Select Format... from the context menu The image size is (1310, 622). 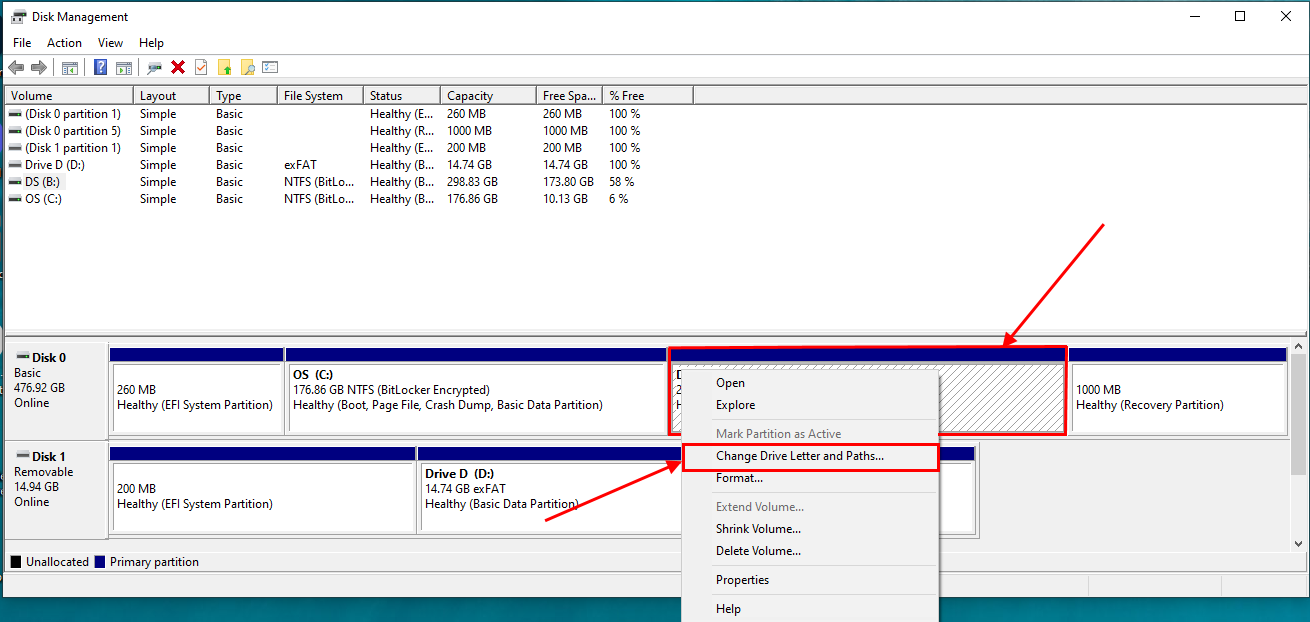point(810,478)
